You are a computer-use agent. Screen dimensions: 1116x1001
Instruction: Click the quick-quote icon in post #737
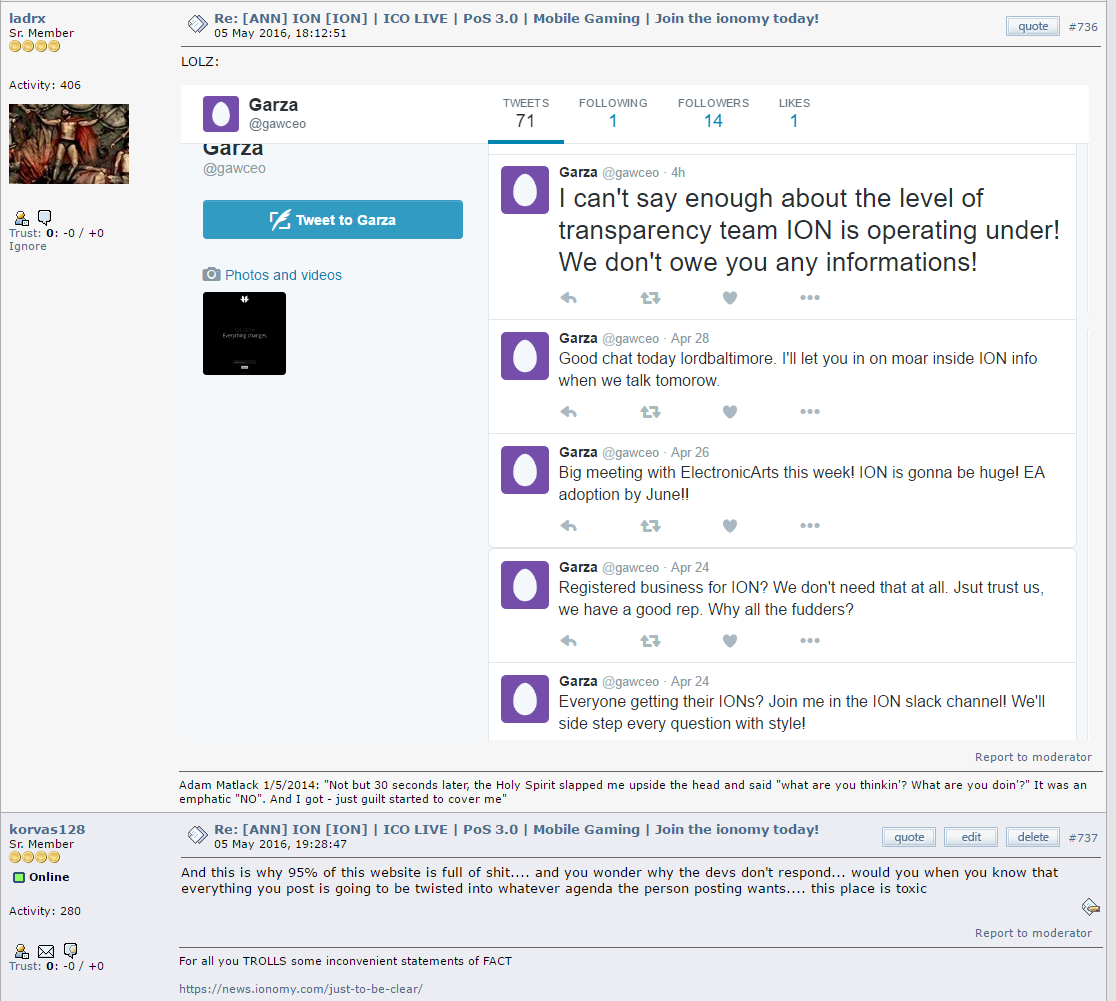tap(1090, 906)
